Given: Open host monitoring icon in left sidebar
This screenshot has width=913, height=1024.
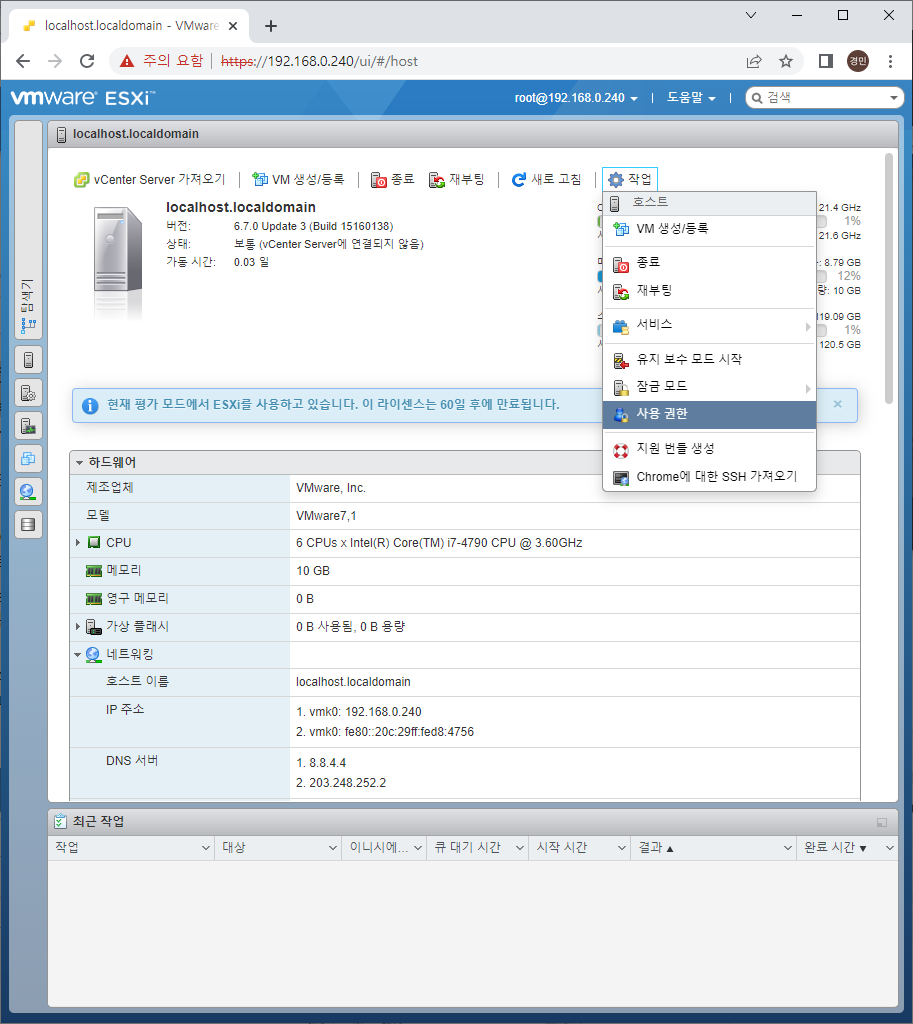Looking at the screenshot, I should [x=28, y=426].
